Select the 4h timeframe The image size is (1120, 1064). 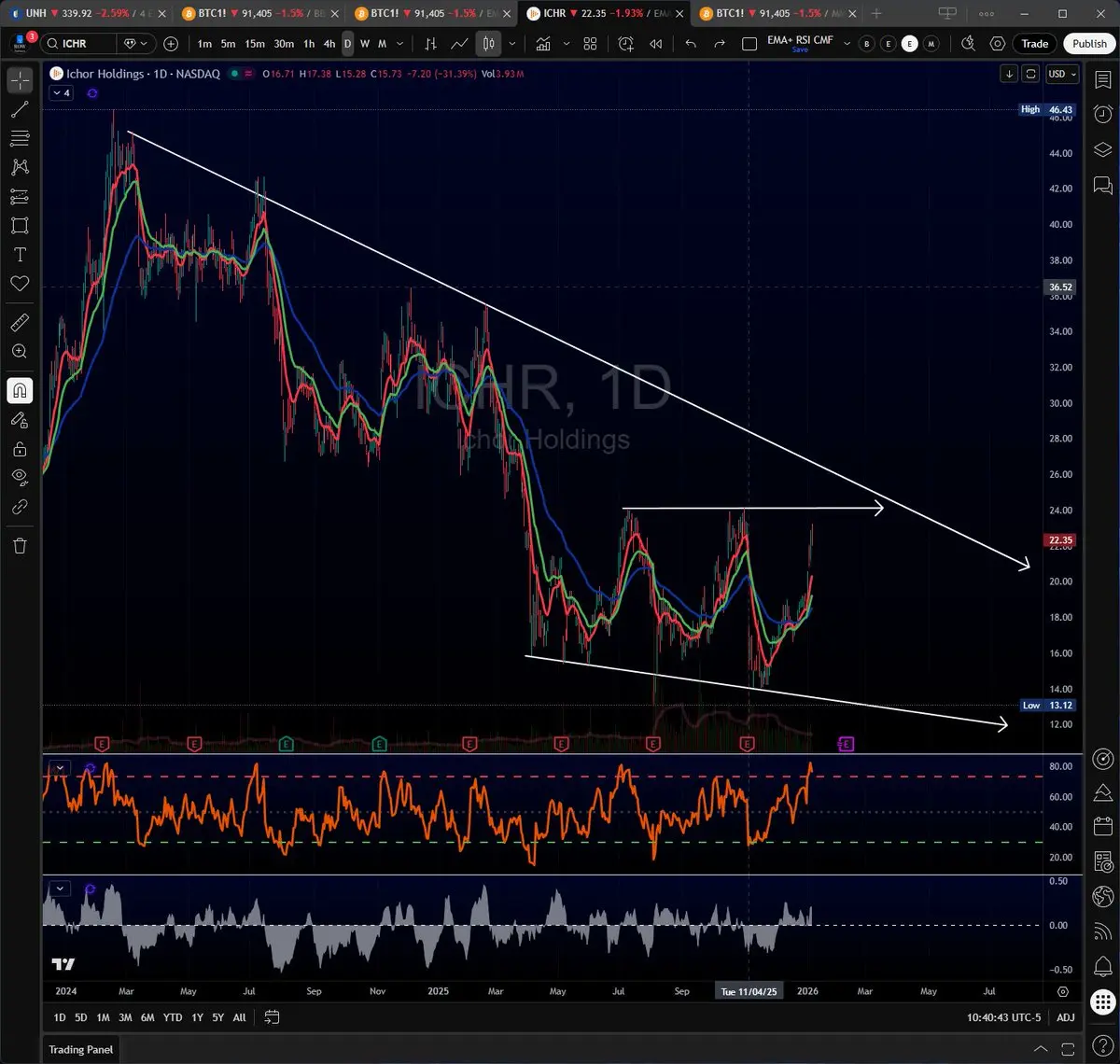(x=329, y=44)
